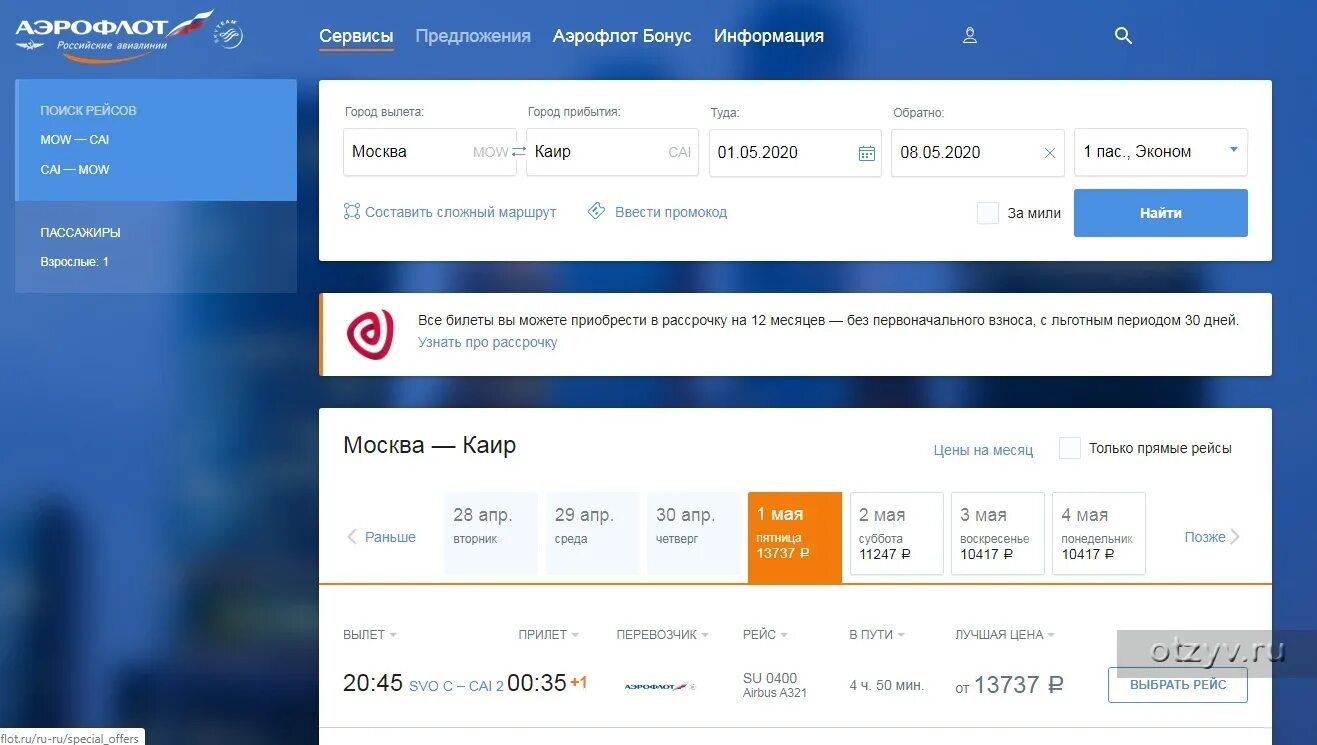Open Цены на месяц link
This screenshot has height=745, width=1317.
pyautogui.click(x=983, y=450)
